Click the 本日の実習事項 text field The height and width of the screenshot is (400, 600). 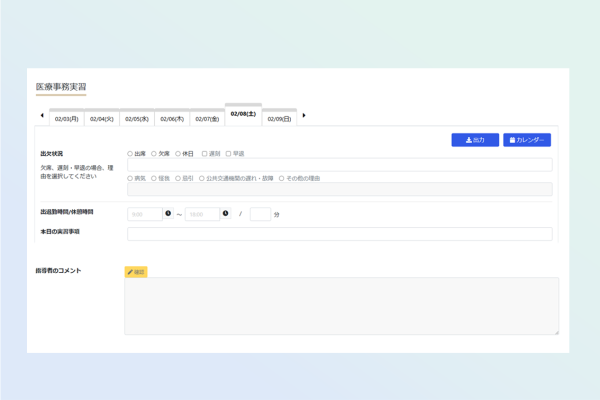339,233
